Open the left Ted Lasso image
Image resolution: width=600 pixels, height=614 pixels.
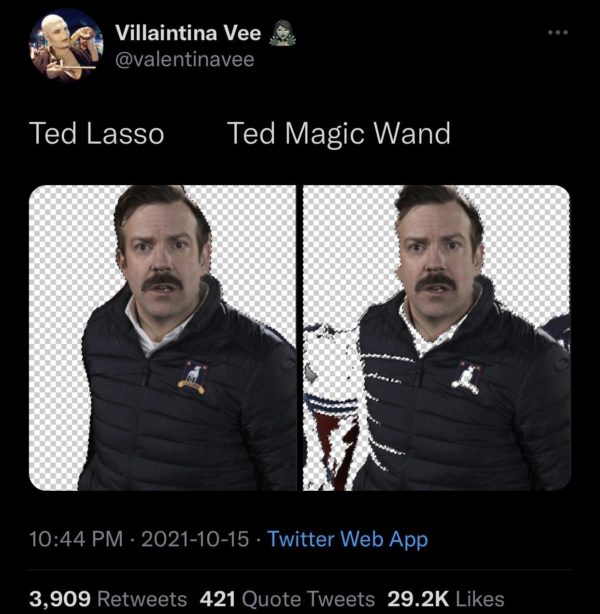(162, 338)
